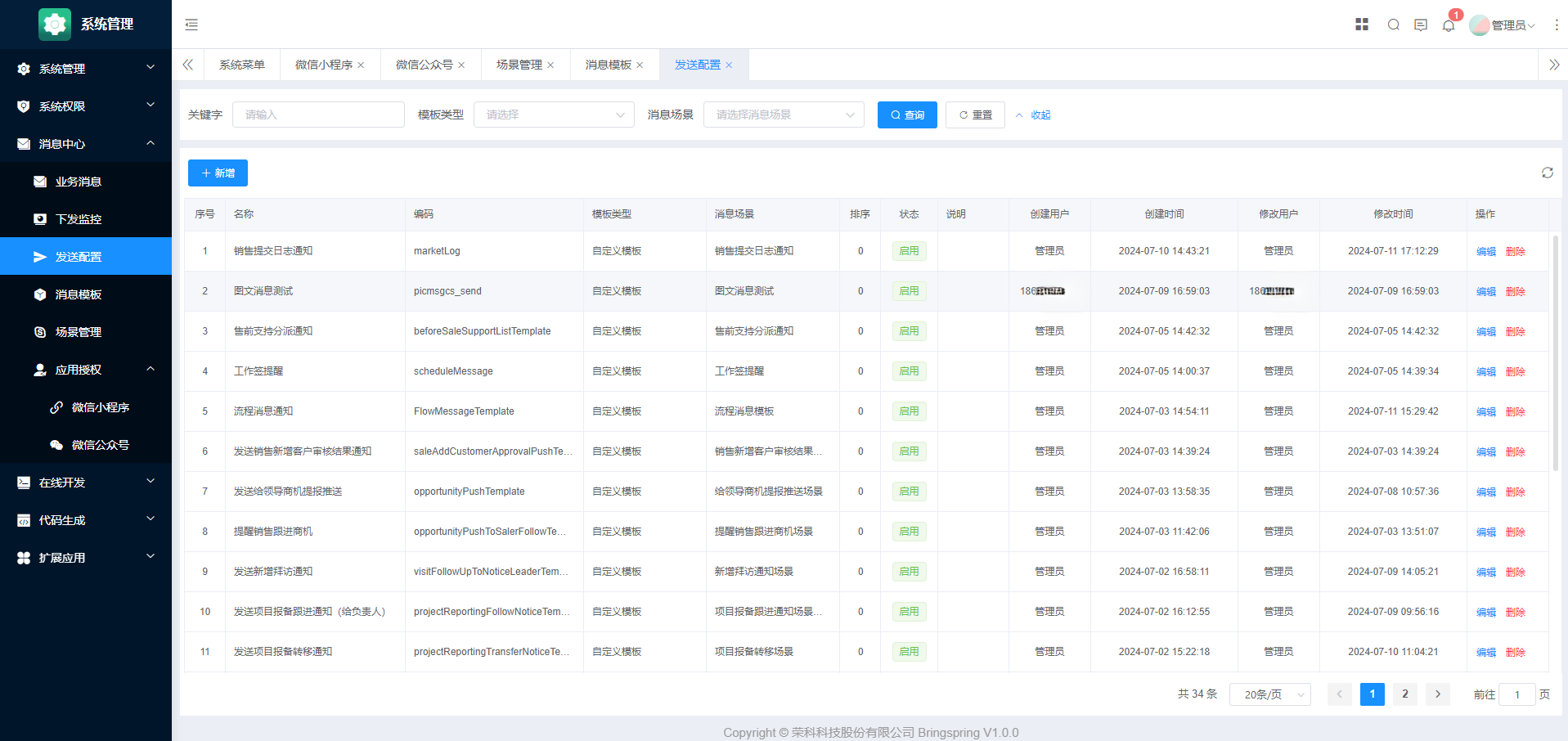
Task: Click the search magnifier icon in header
Action: click(x=1394, y=25)
